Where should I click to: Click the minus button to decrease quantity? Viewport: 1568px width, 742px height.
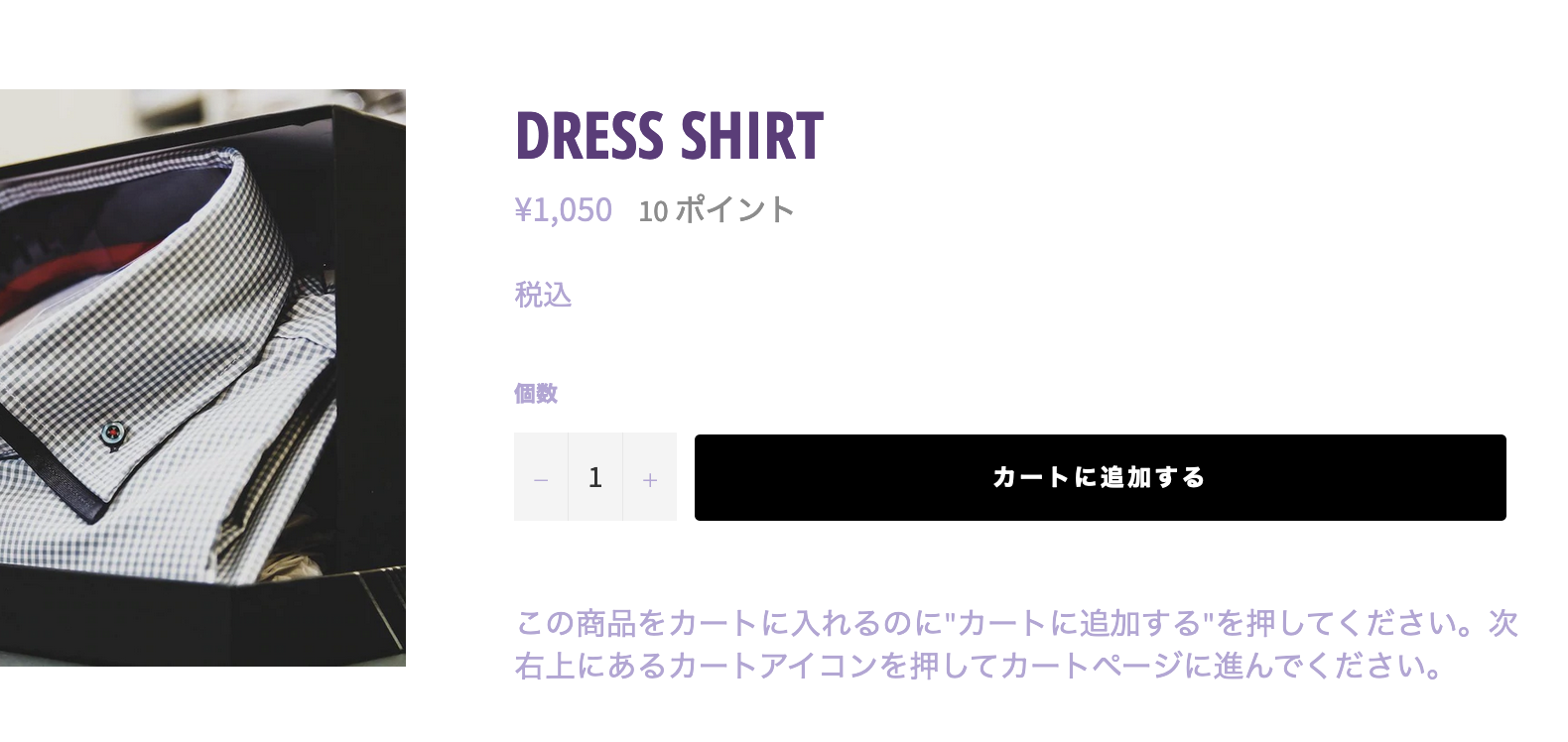(541, 478)
